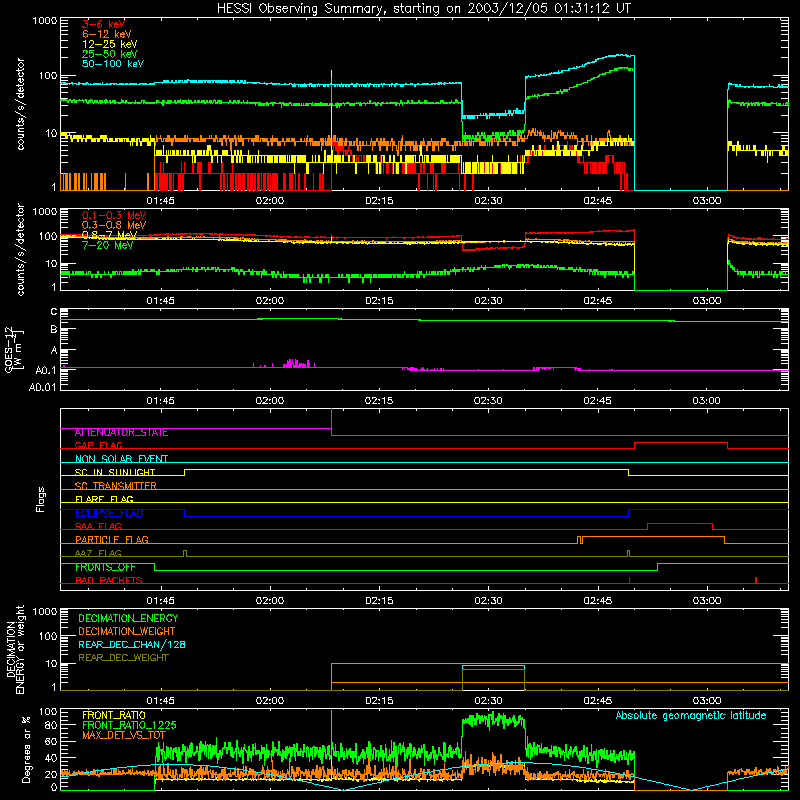Select the Absolute geomagnetic latitude label
Screen dimensions: 800x800
click(691, 716)
